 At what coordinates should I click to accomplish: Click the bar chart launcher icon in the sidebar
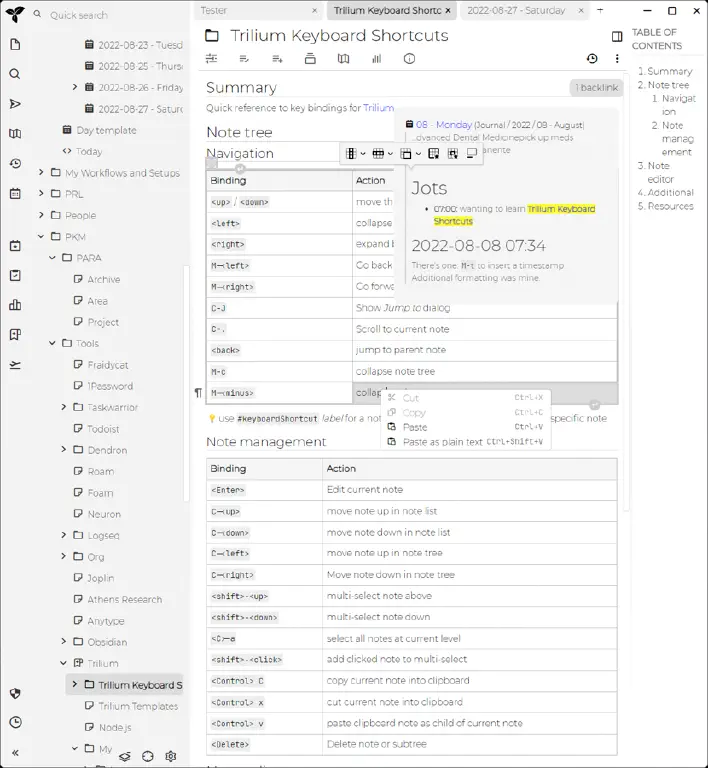pyautogui.click(x=15, y=305)
